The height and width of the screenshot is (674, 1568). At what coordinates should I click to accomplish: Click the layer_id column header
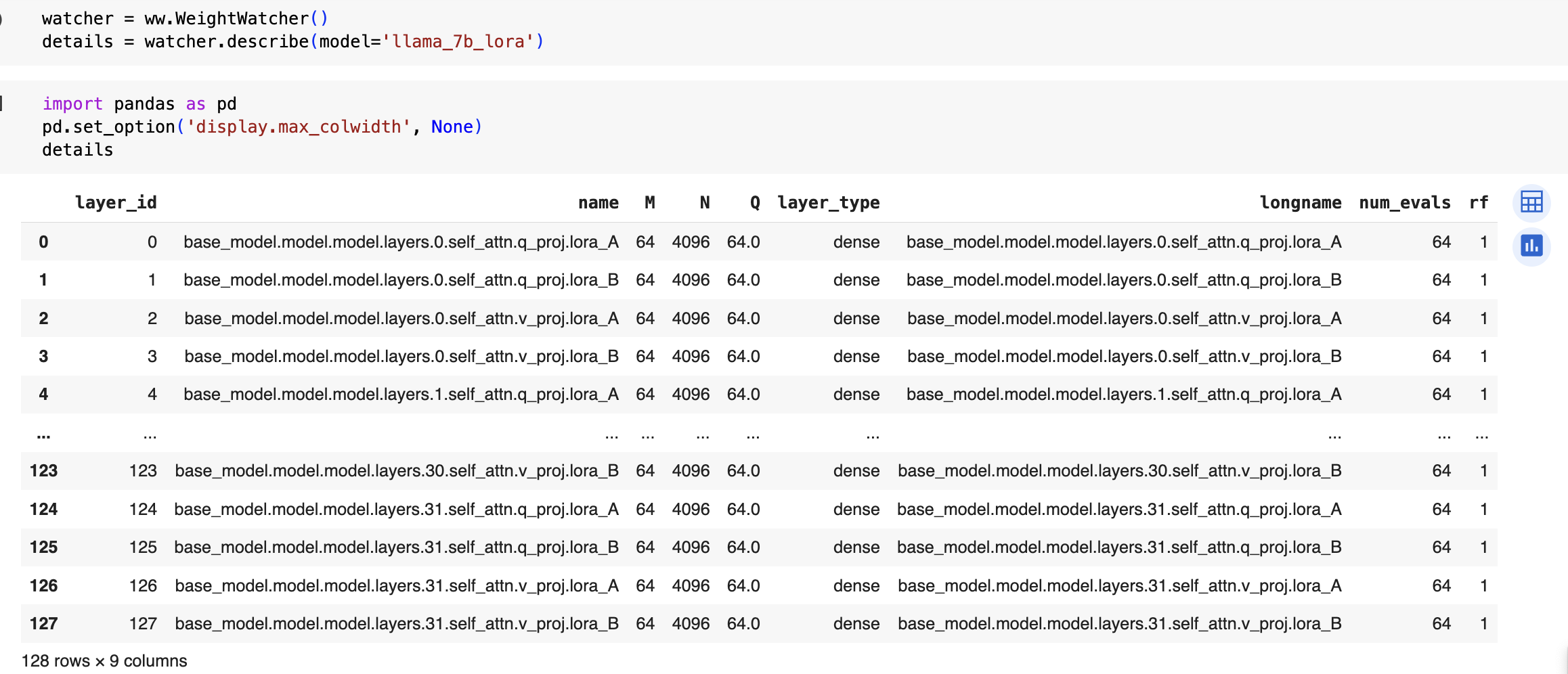[116, 203]
